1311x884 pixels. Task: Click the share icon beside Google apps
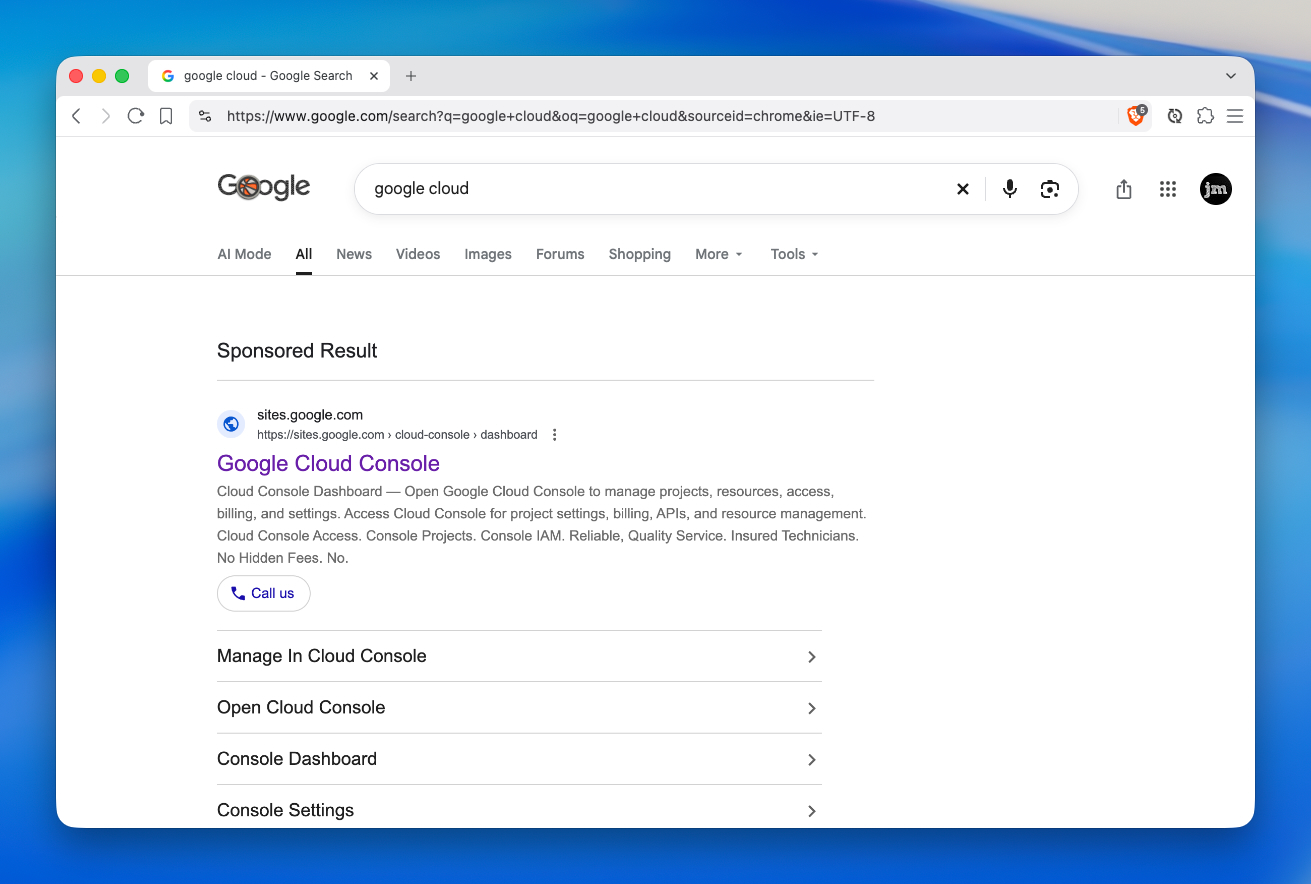[x=1124, y=189]
